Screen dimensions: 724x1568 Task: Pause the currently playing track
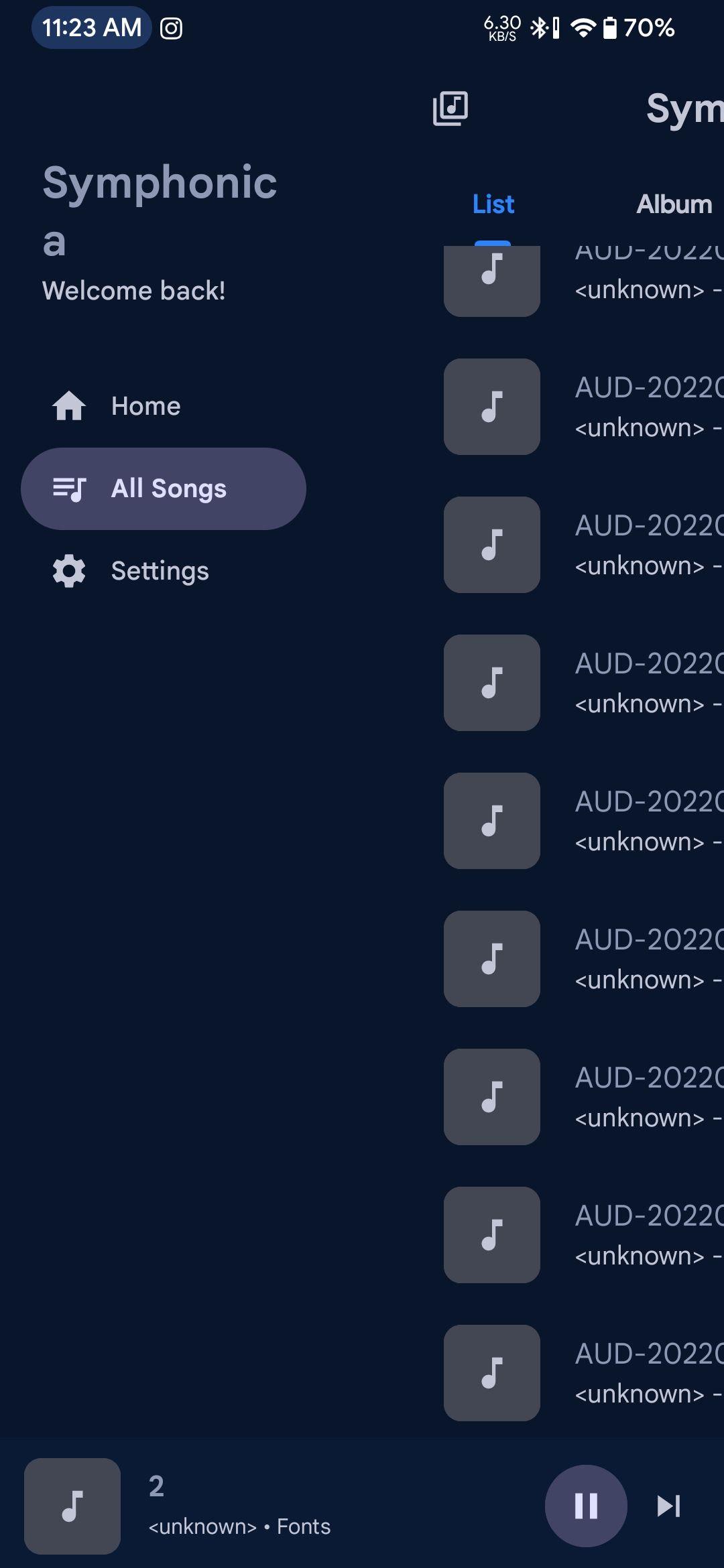tap(586, 1506)
